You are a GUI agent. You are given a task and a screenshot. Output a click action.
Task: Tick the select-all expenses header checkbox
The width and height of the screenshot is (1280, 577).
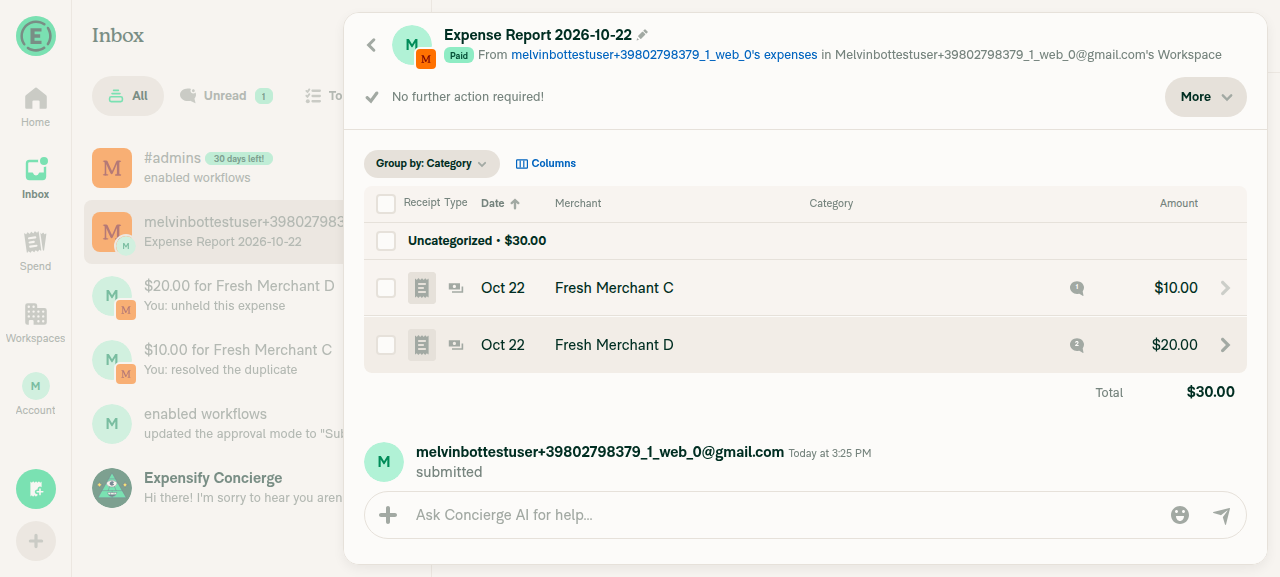click(386, 204)
